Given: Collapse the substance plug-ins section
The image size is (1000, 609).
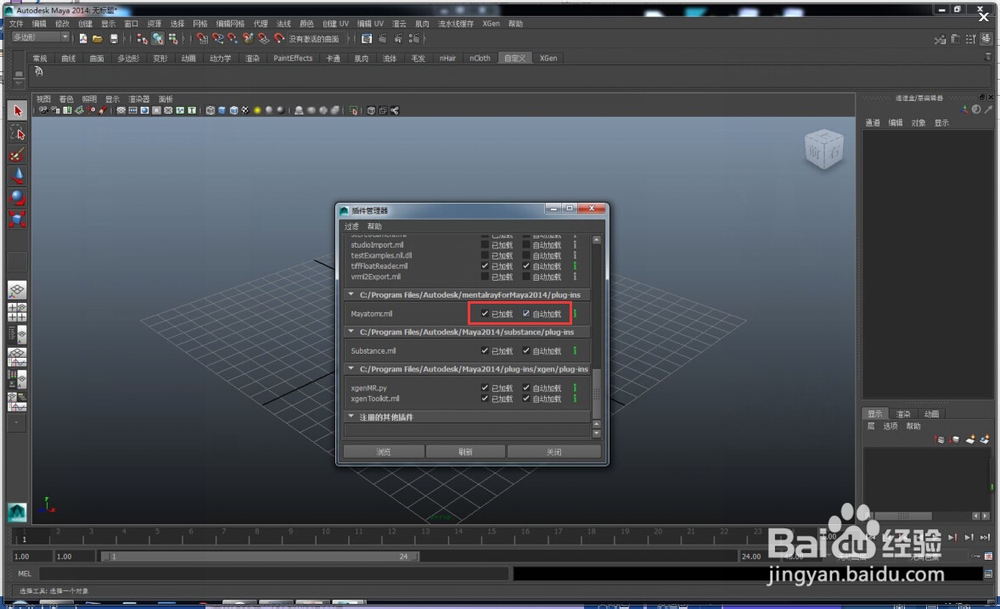Looking at the screenshot, I should pyautogui.click(x=351, y=332).
